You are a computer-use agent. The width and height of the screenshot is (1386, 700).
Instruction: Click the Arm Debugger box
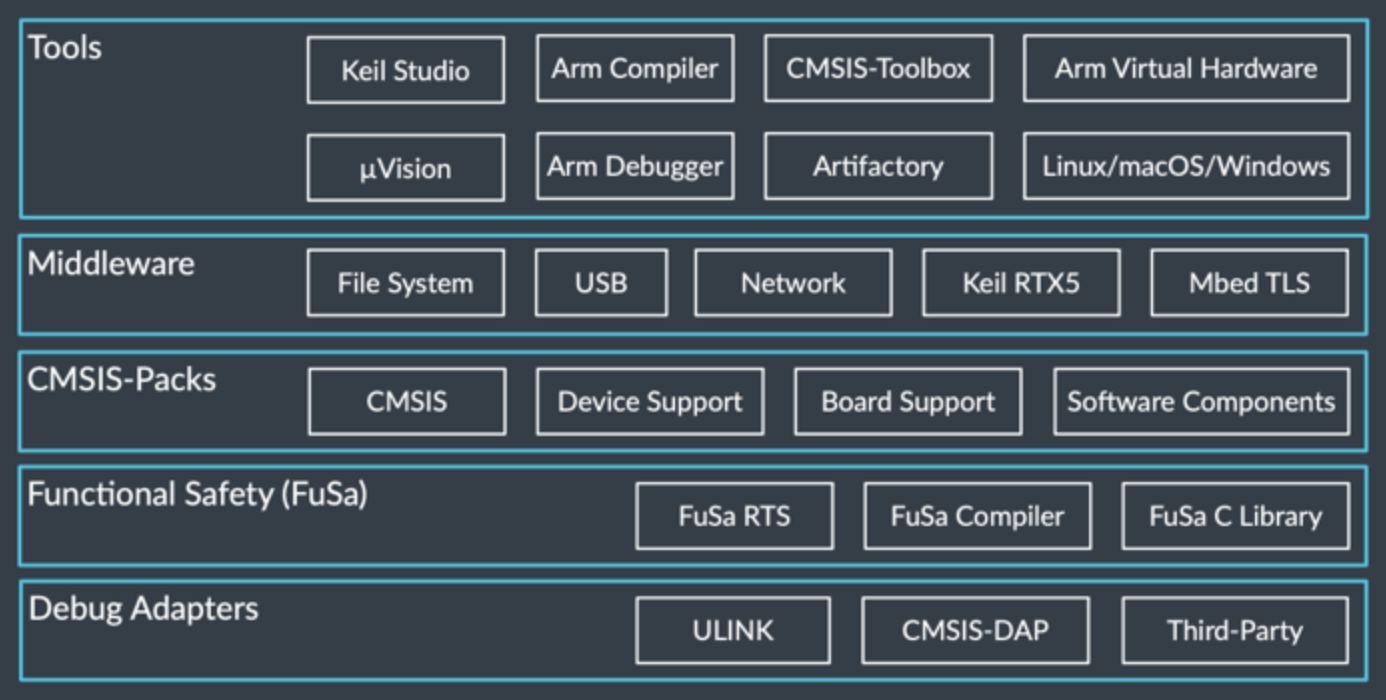point(635,166)
